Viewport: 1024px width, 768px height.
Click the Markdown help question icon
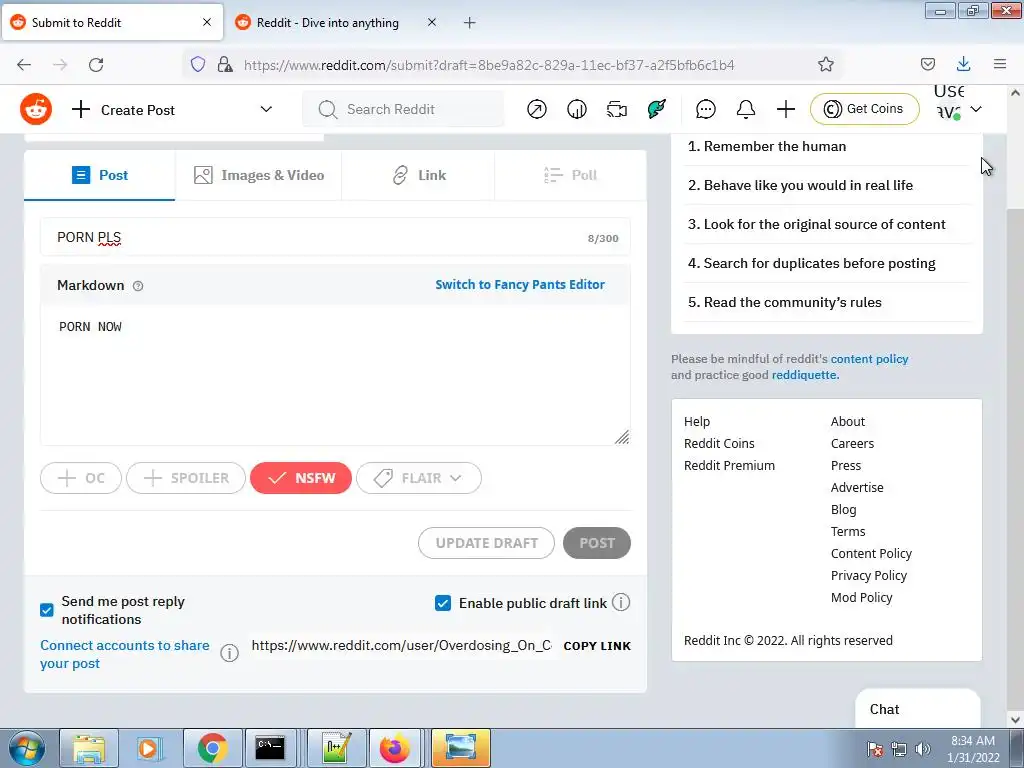pos(138,285)
